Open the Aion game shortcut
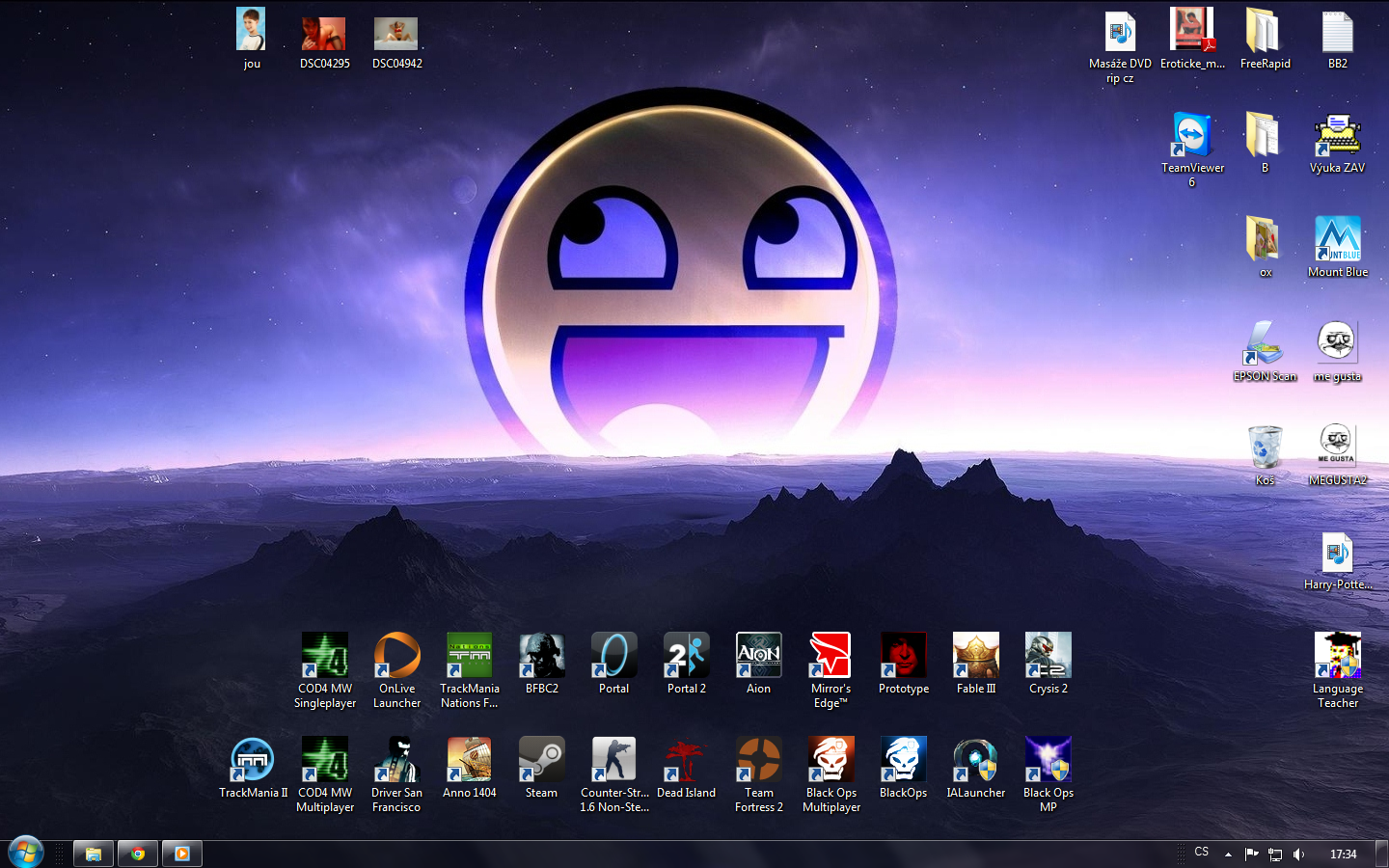Image resolution: width=1389 pixels, height=868 pixels. (x=759, y=664)
